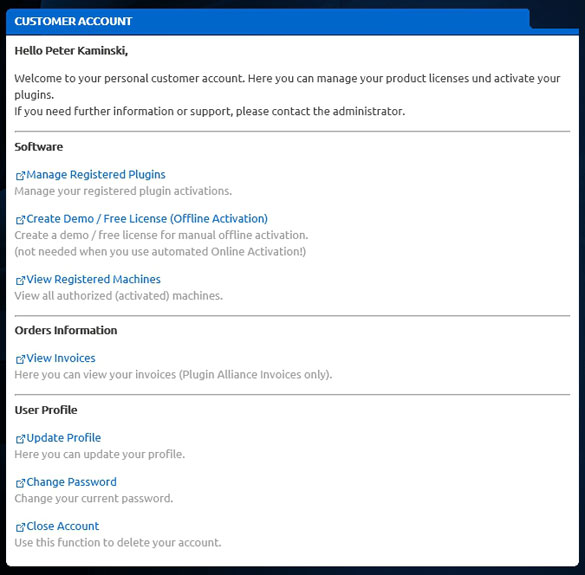Open the Manage Registered Plugins link
This screenshot has height=575, width=585.
pyautogui.click(x=96, y=175)
